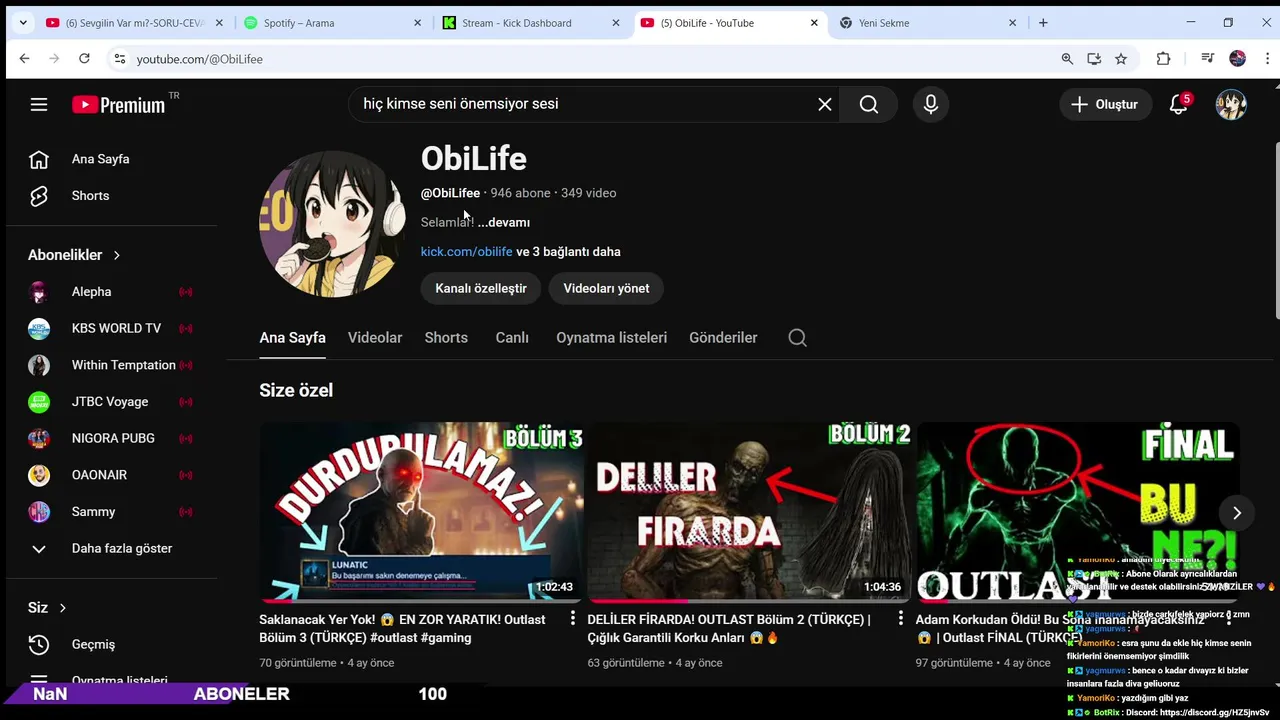The height and width of the screenshot is (720, 1280).
Task: Open kick.com/obilife link
Action: pyautogui.click(x=466, y=252)
